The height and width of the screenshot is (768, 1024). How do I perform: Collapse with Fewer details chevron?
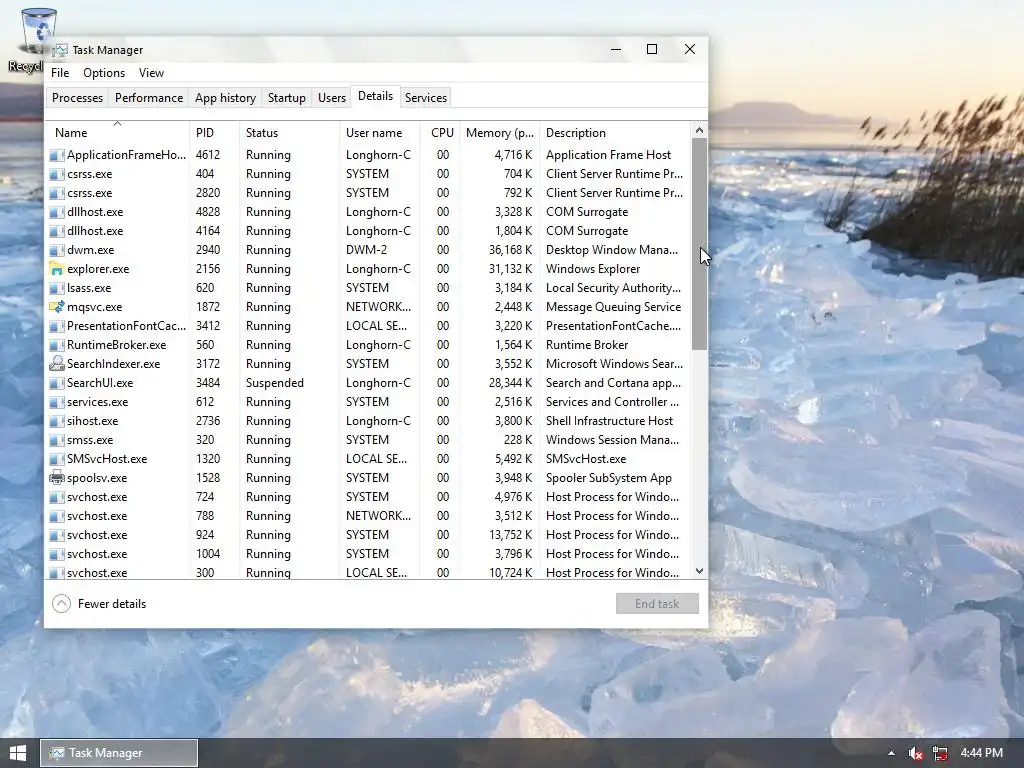[x=61, y=603]
